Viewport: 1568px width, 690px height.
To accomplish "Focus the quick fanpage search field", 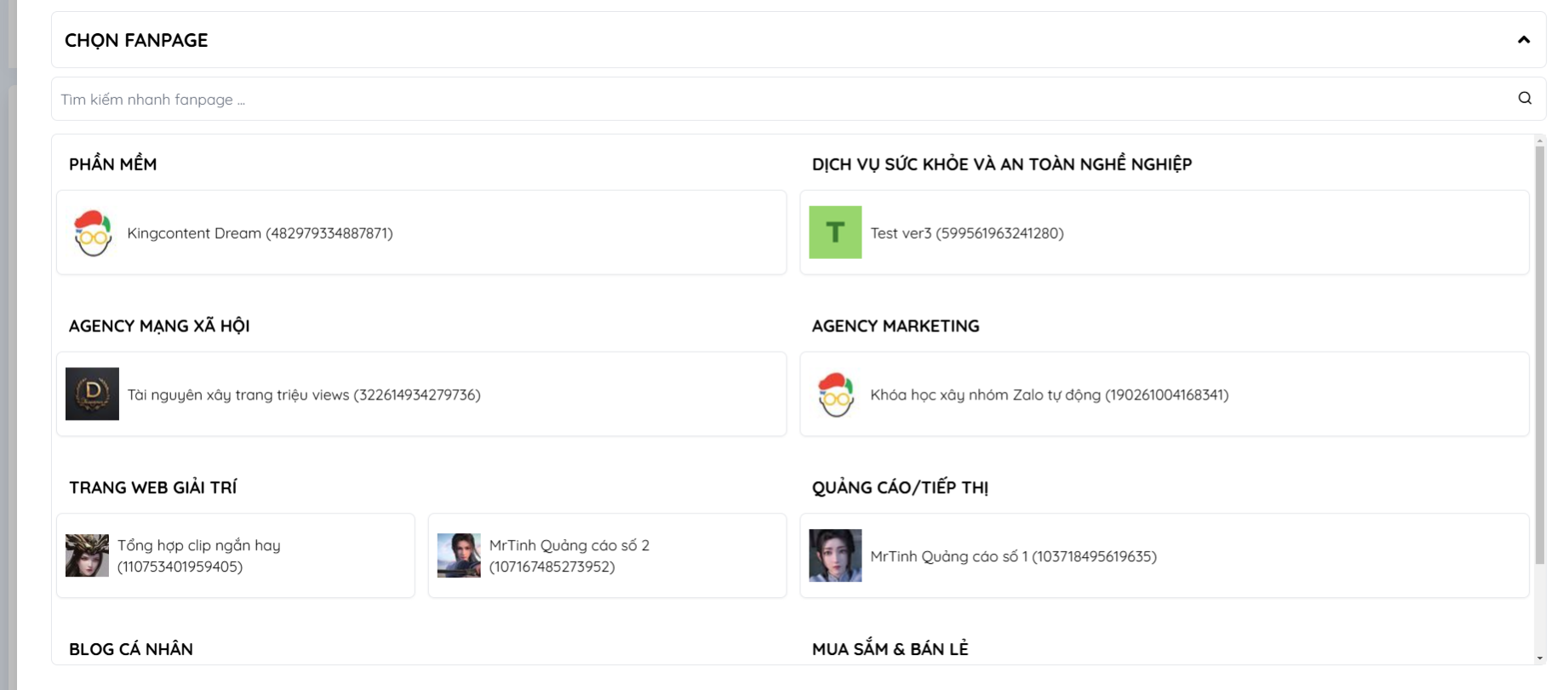I will pos(766,100).
